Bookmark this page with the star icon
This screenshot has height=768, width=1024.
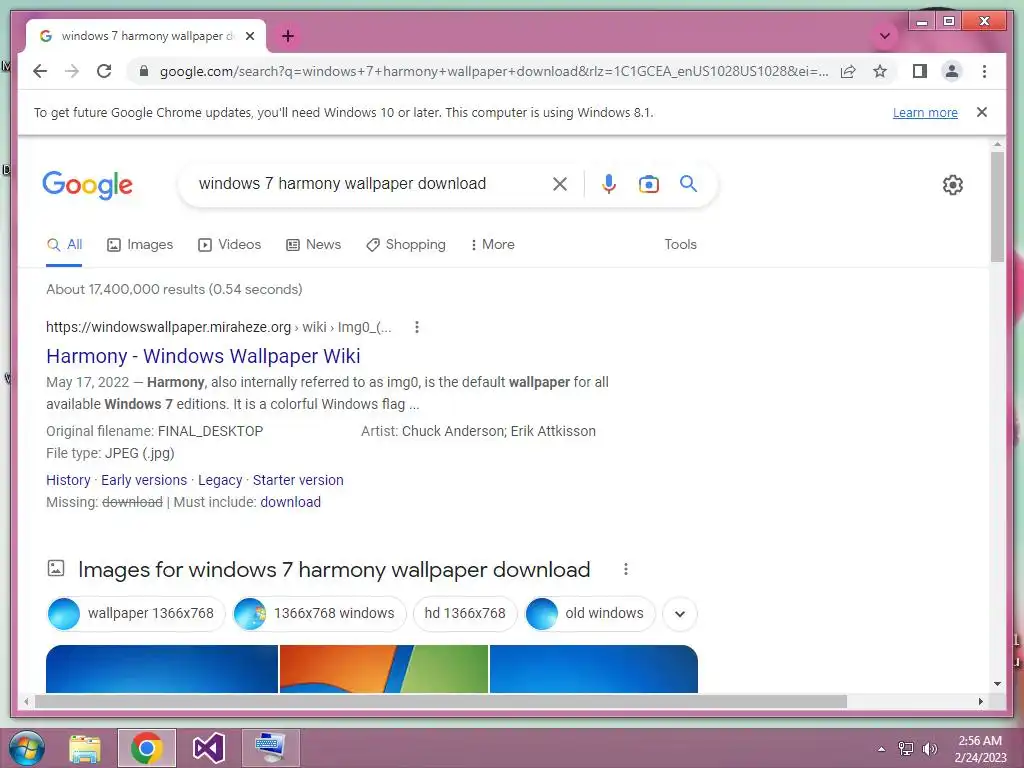[880, 71]
